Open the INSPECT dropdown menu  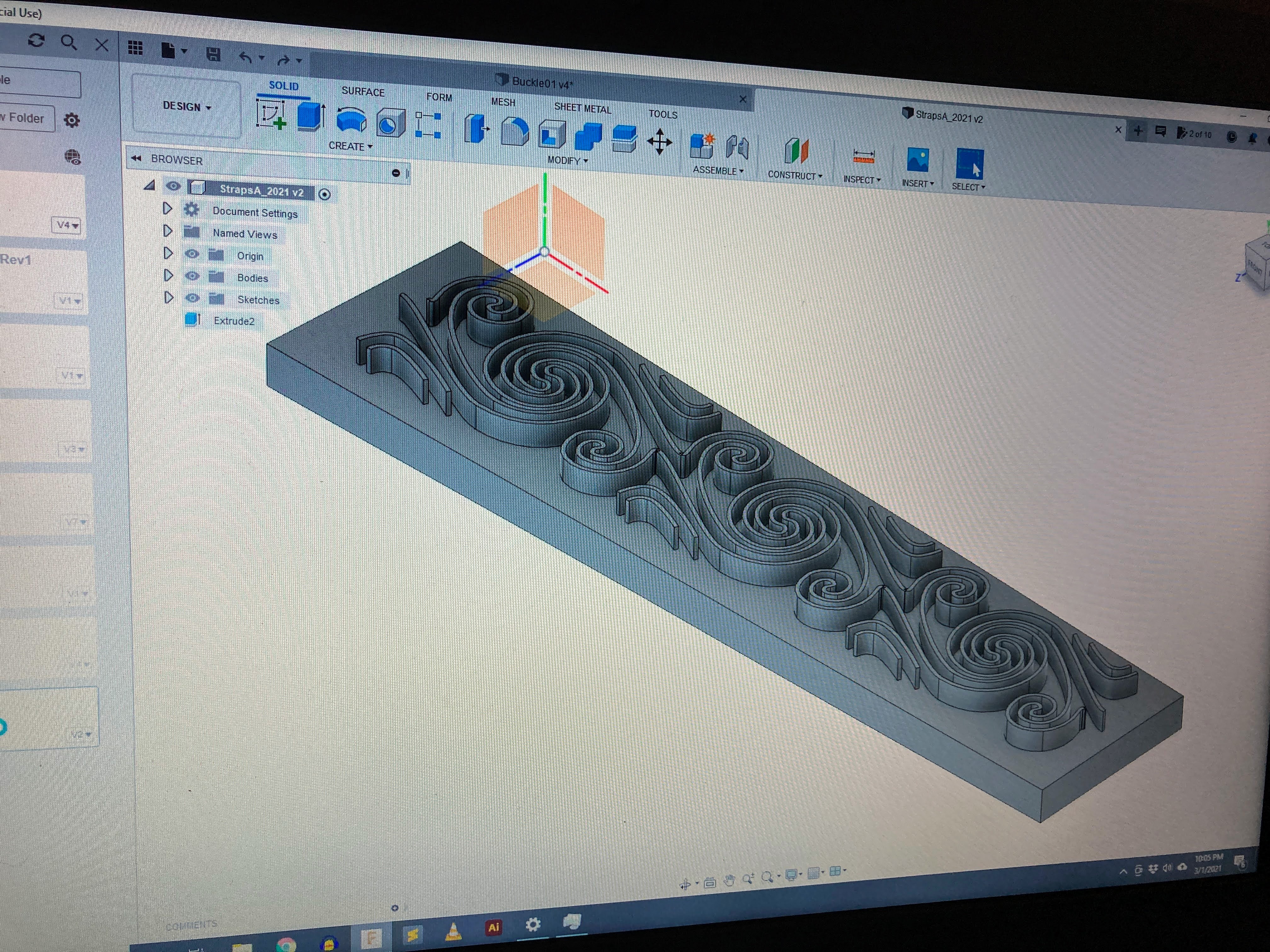[861, 180]
